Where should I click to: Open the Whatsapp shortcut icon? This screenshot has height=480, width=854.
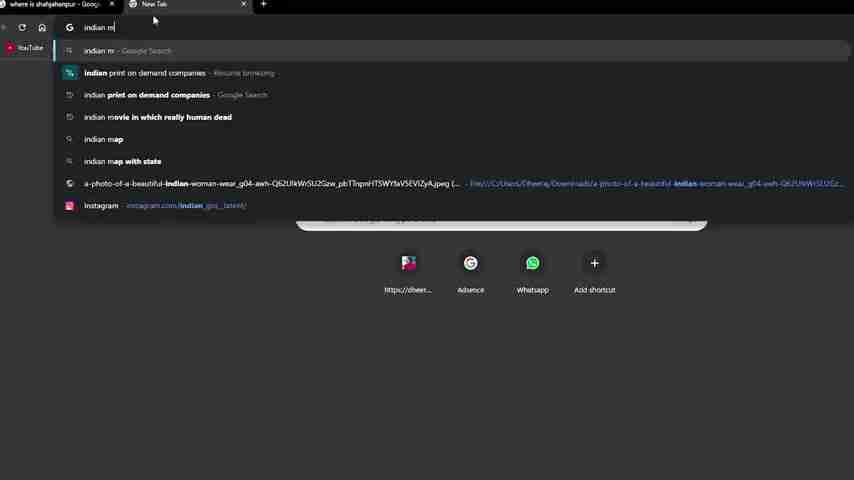click(x=532, y=263)
